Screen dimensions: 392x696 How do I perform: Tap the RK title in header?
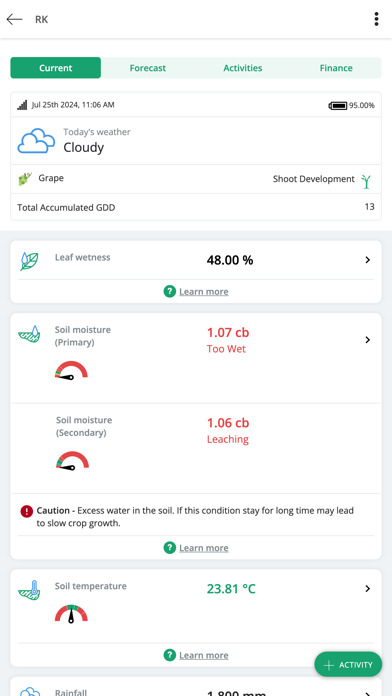click(x=41, y=20)
